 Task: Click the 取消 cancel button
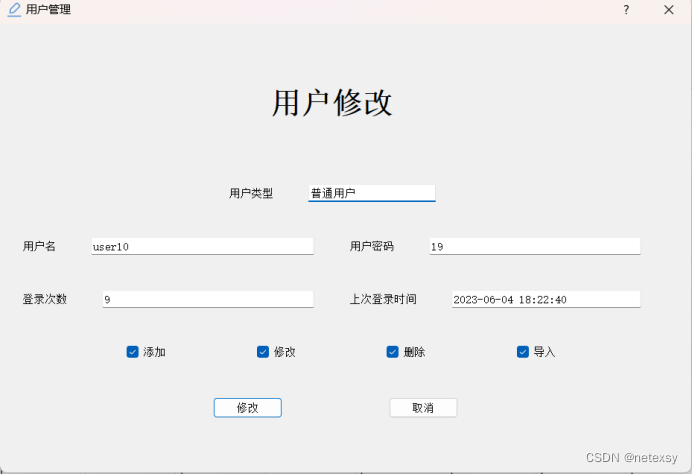(423, 408)
